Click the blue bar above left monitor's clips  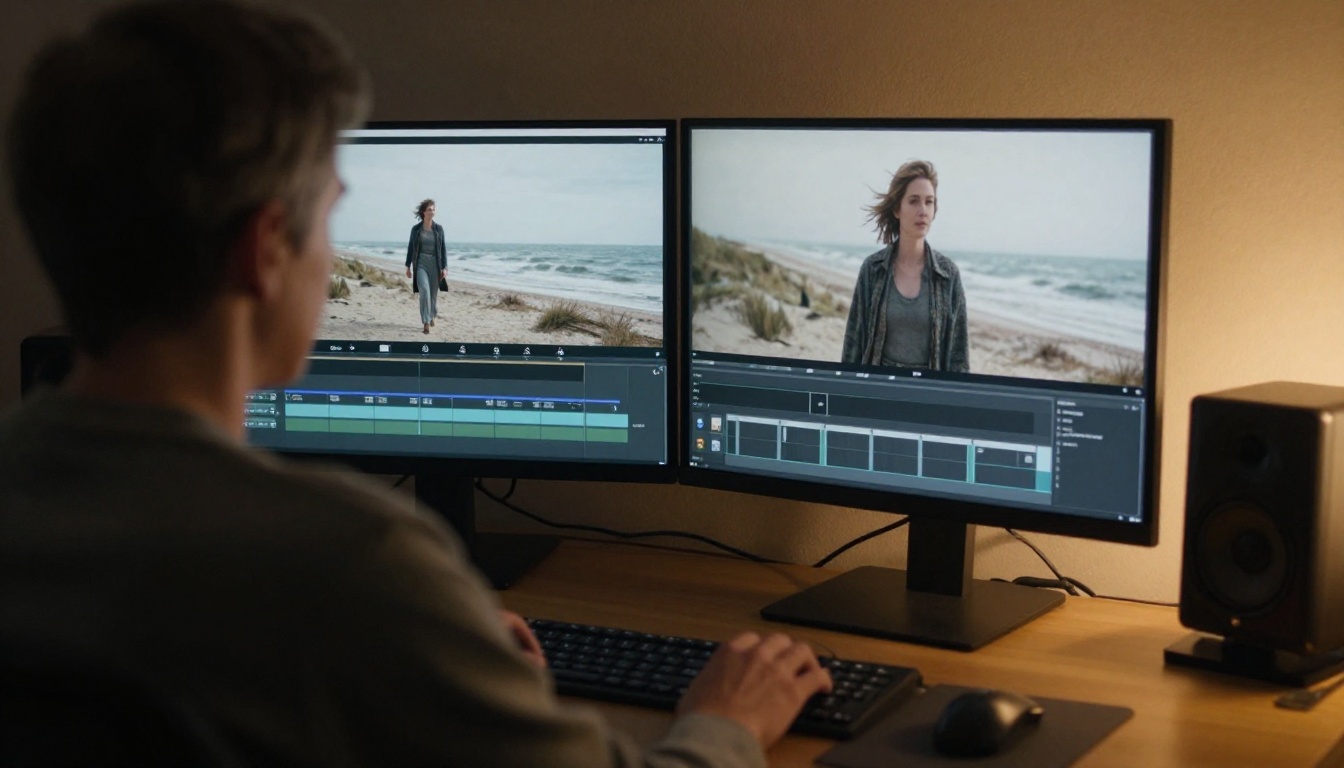pyautogui.click(x=452, y=395)
